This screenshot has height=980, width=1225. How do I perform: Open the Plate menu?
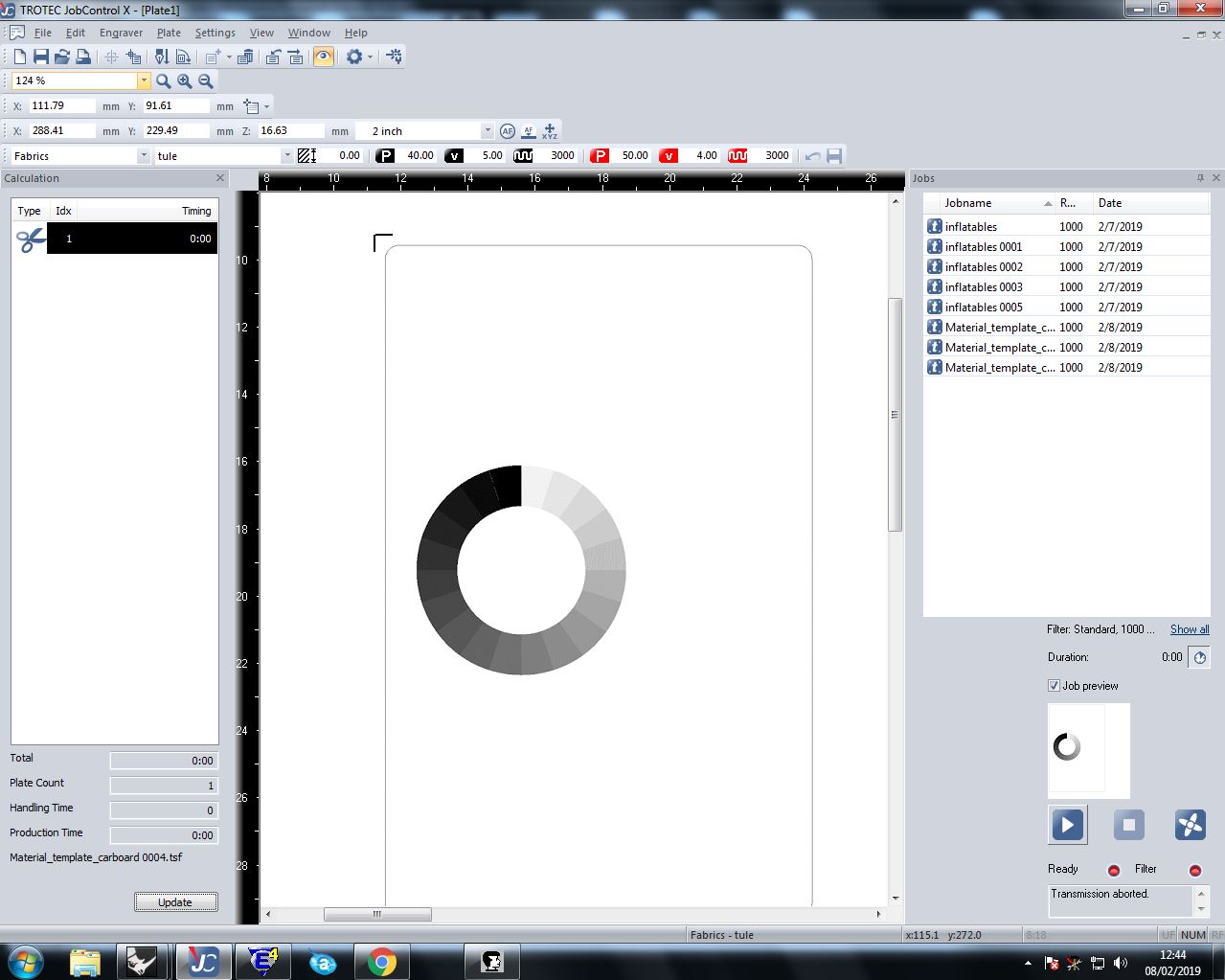tap(169, 33)
